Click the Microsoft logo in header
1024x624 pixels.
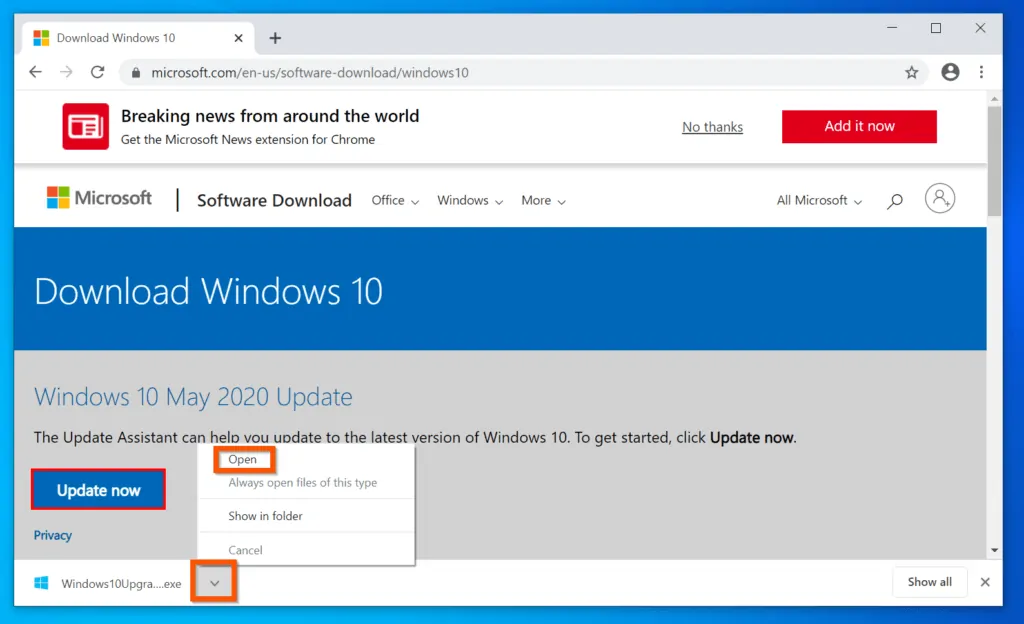[99, 198]
